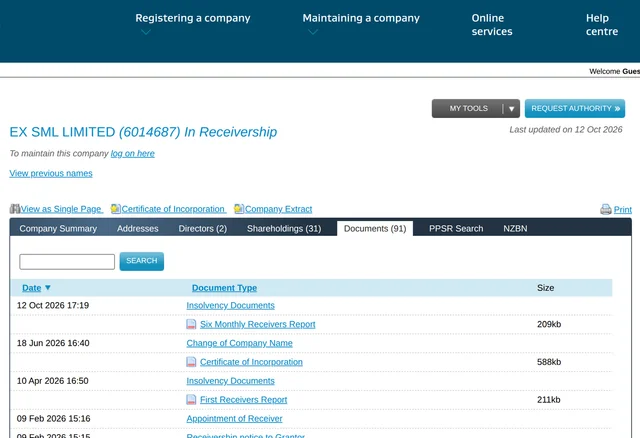Click the 12 Oct 2026 17:19 date cell
The height and width of the screenshot is (438, 640).
pyautogui.click(x=53, y=305)
